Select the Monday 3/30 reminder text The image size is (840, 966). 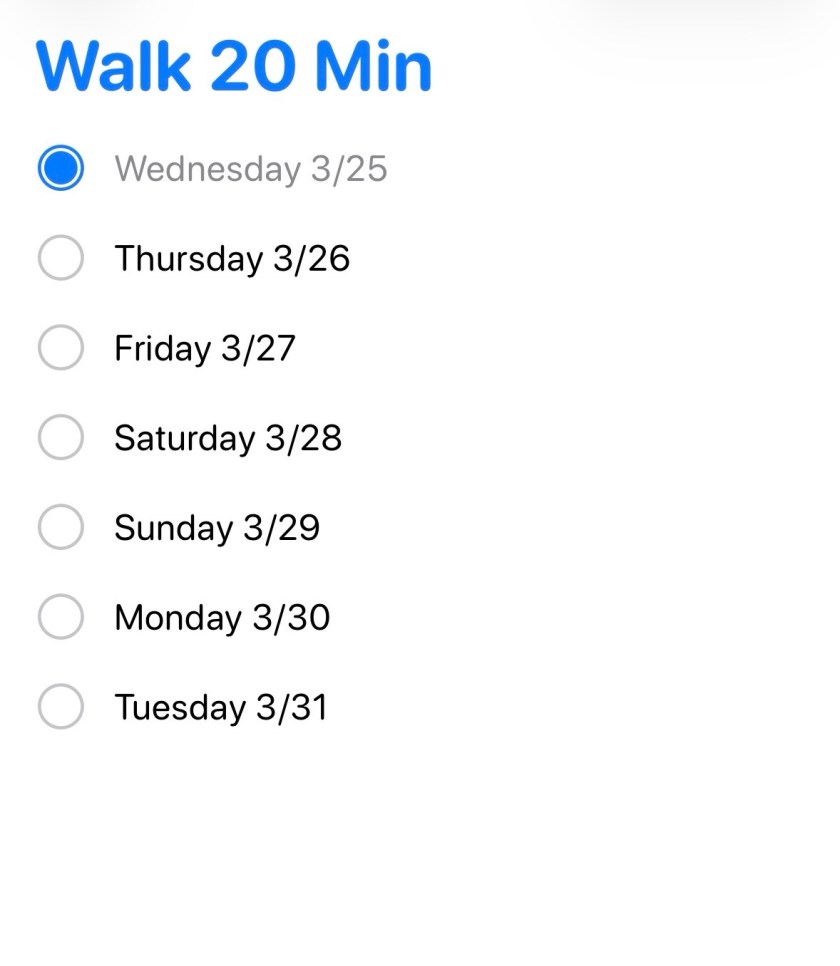(x=222, y=618)
